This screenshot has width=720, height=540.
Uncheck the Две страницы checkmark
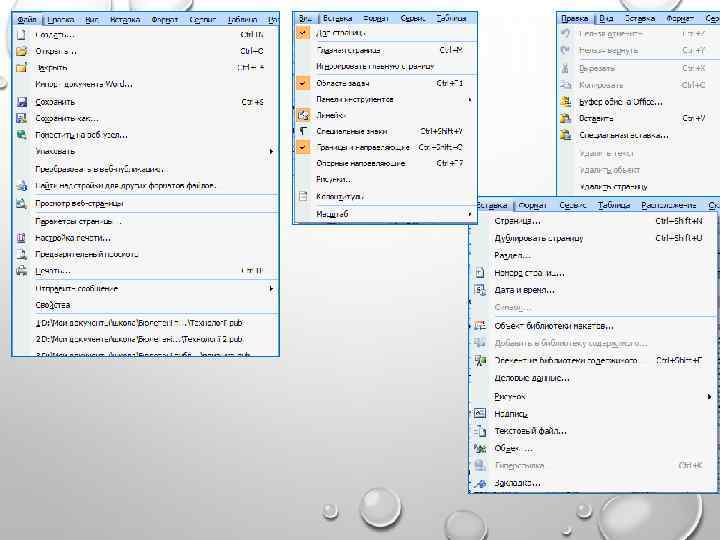pos(303,33)
